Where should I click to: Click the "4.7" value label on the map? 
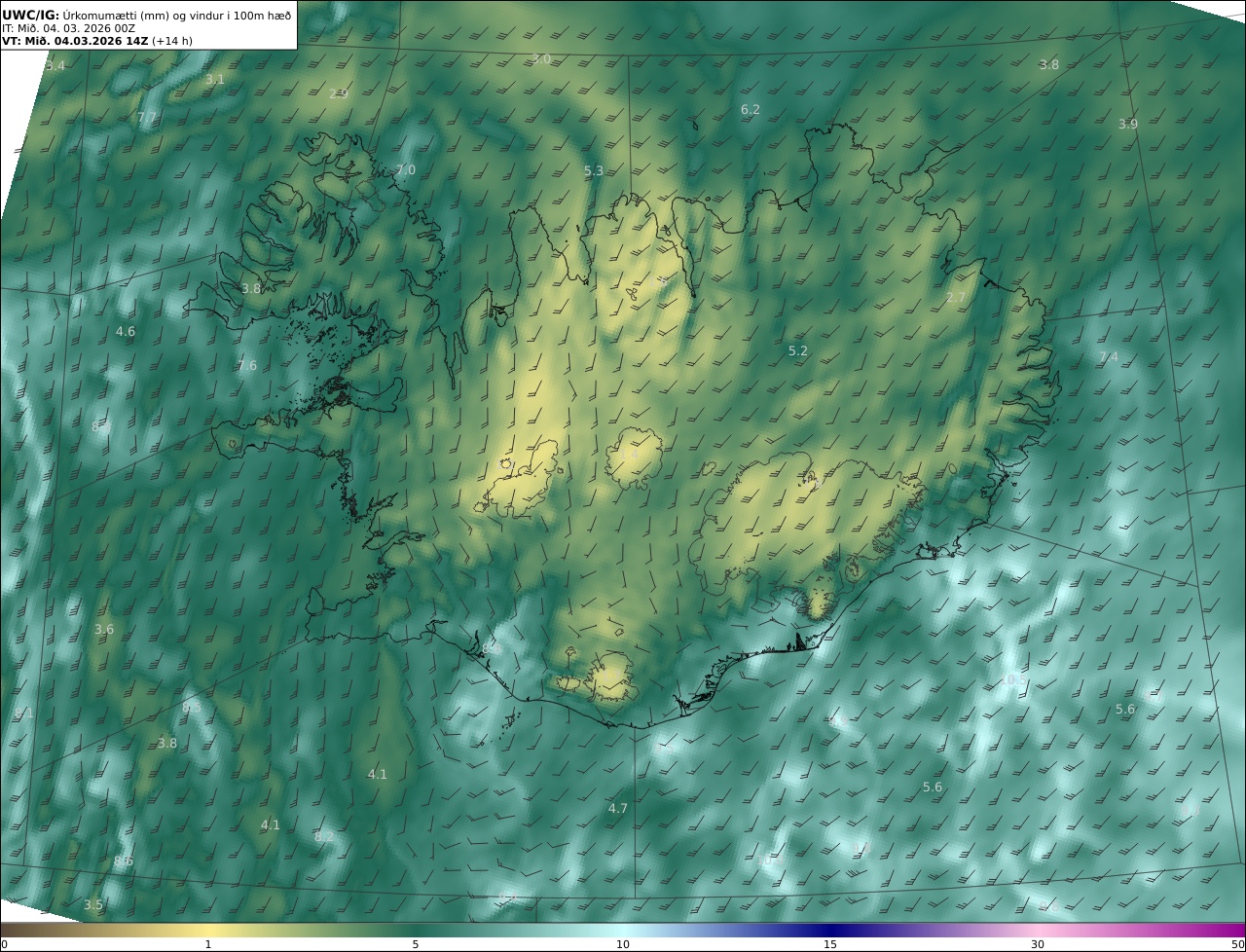coord(618,809)
